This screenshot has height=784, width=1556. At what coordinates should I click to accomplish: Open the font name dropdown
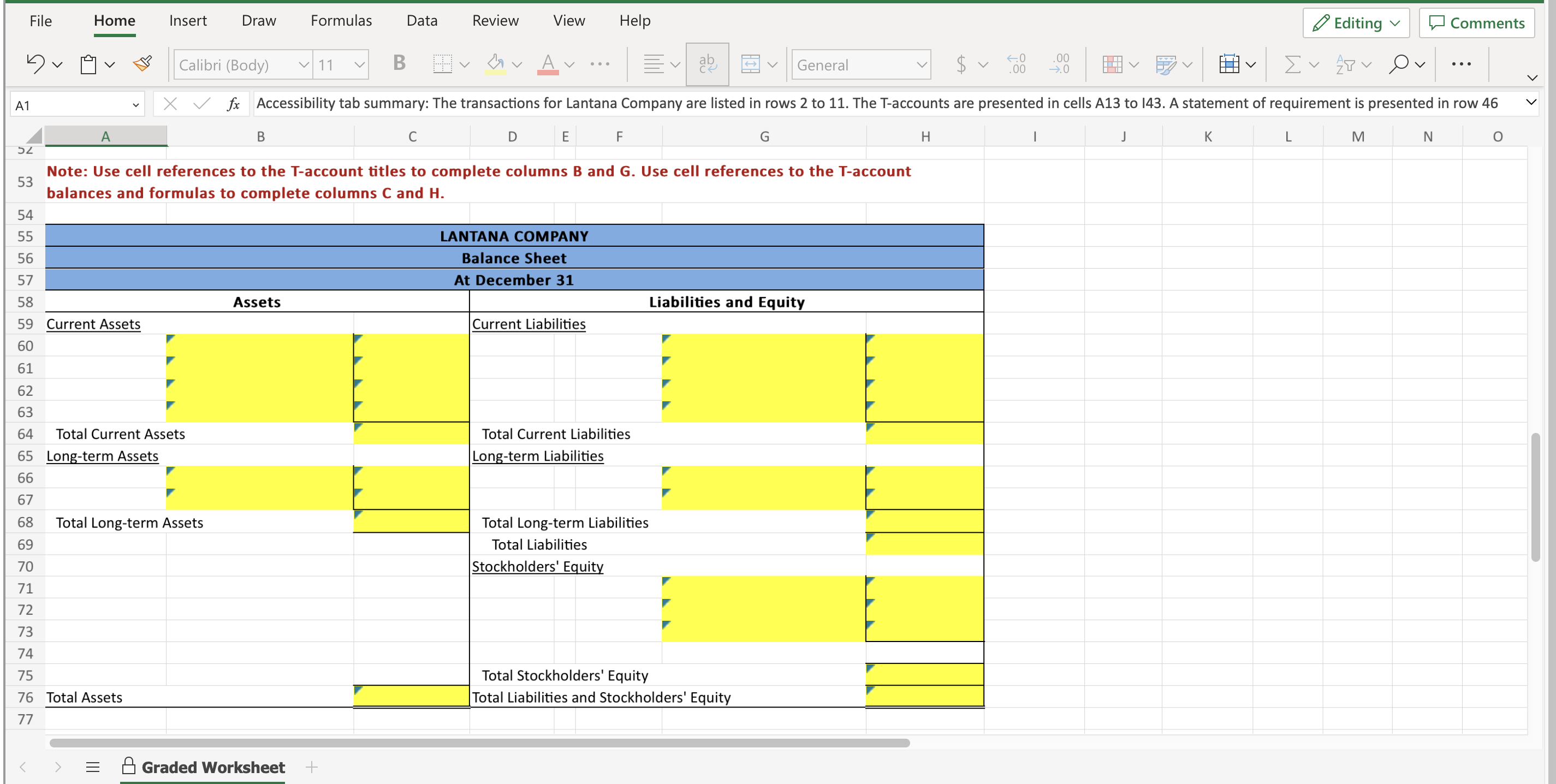tap(304, 64)
